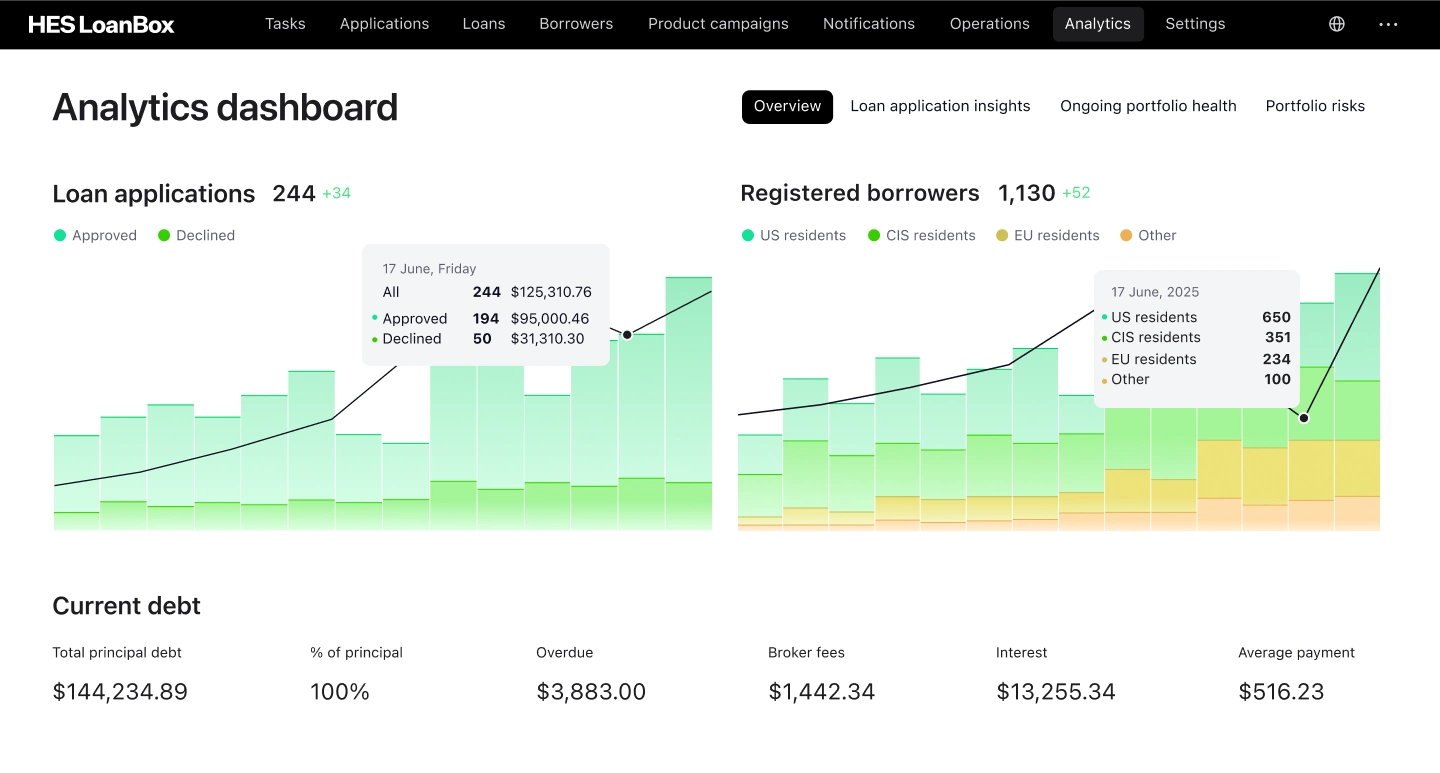The image size is (1440, 773).
Task: Open Product campaigns in navigation
Action: (x=718, y=24)
